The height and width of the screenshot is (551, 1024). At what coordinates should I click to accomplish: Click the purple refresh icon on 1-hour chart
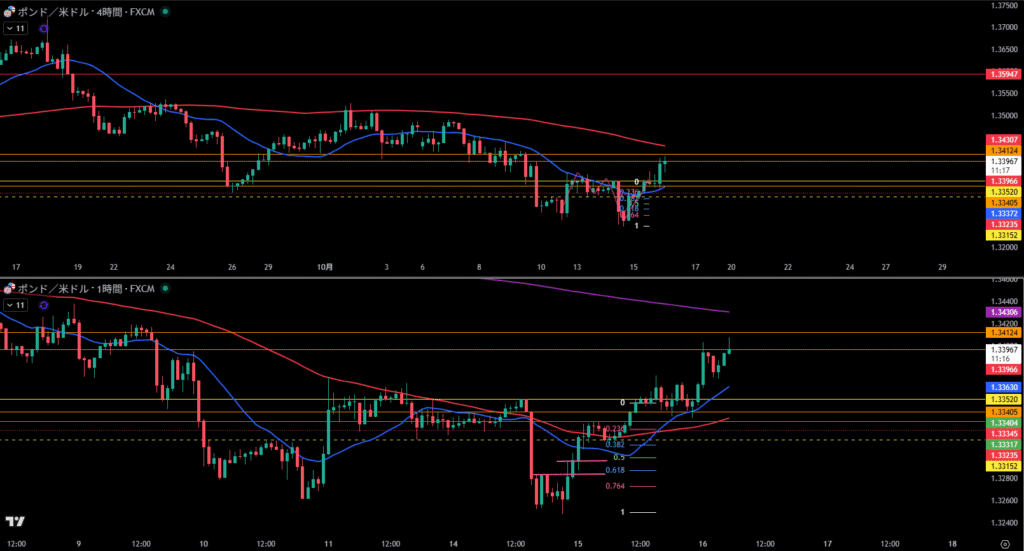(x=44, y=304)
